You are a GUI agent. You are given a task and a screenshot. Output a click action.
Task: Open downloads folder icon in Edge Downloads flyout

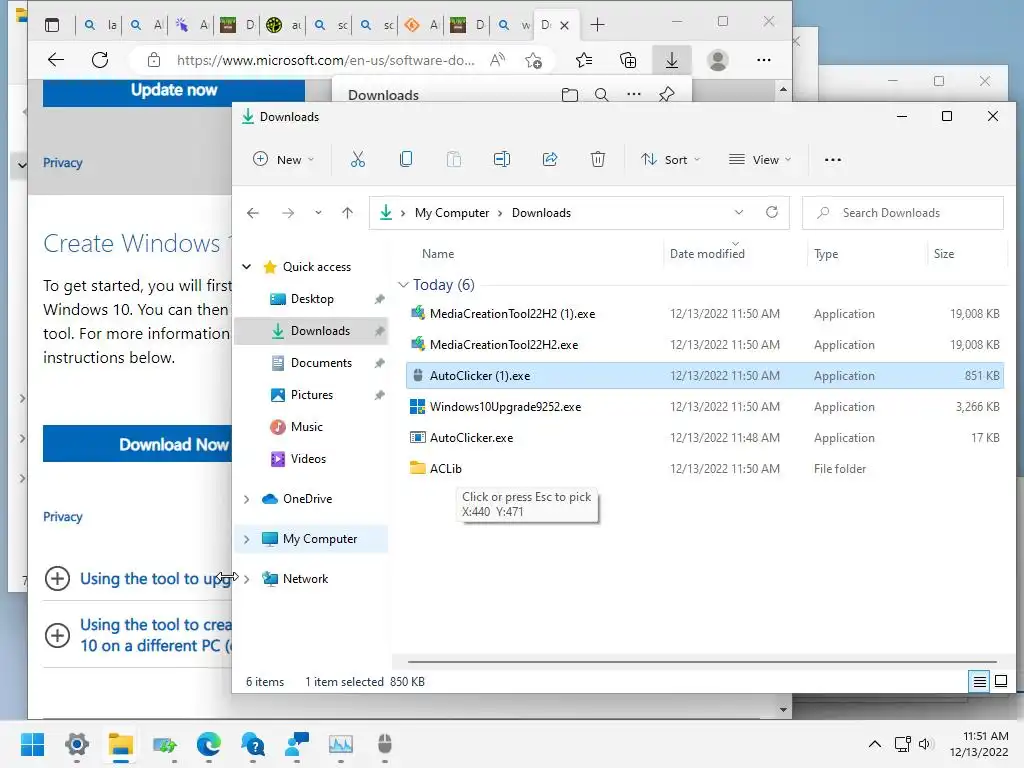tap(569, 95)
